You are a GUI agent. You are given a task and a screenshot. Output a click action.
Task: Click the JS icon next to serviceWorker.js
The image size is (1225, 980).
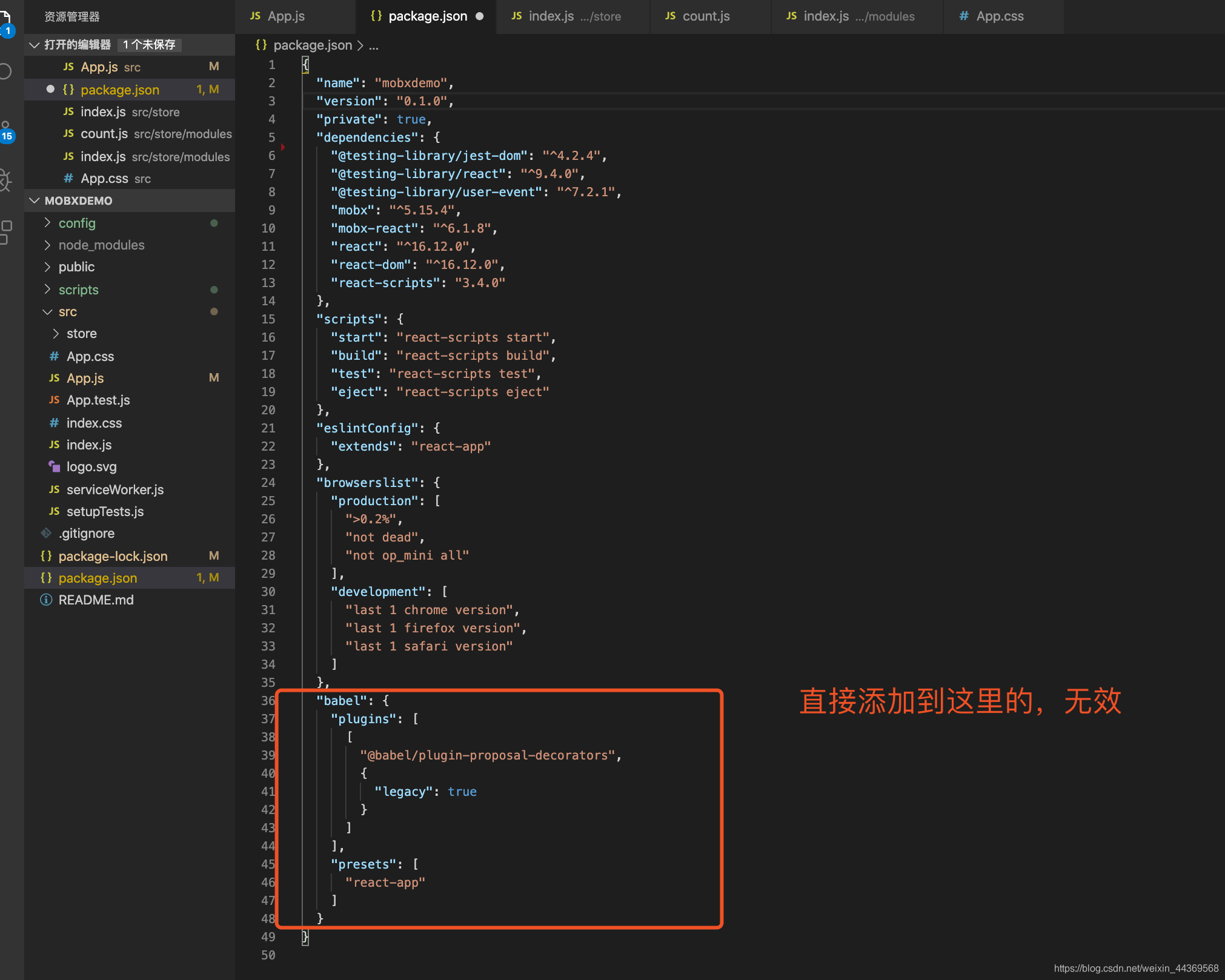[55, 489]
